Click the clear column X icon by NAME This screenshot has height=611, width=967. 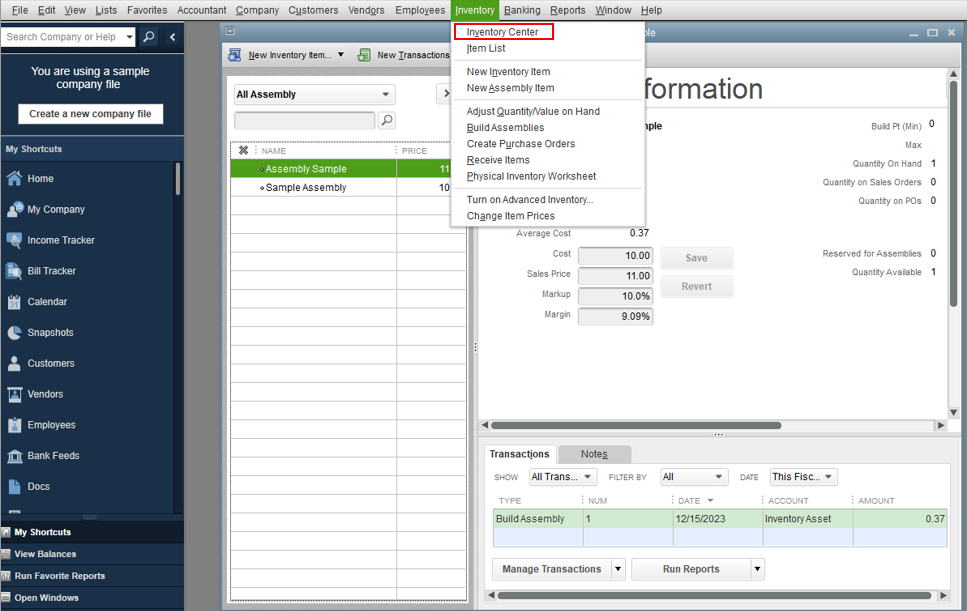click(244, 150)
